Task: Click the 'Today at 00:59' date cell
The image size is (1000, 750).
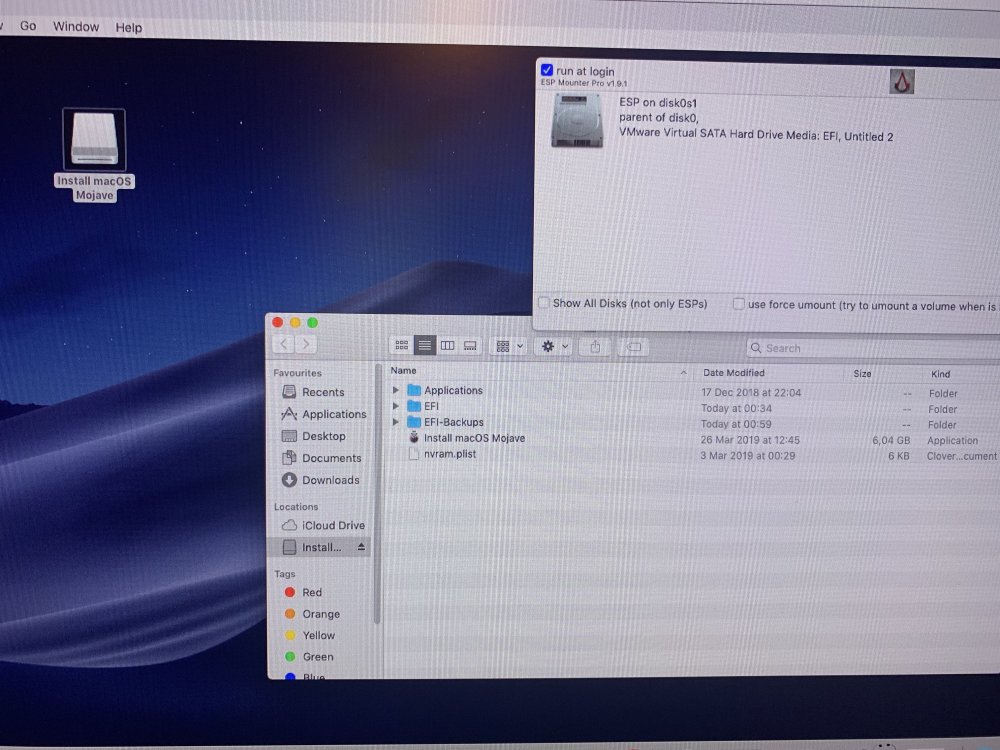Action: [x=736, y=424]
